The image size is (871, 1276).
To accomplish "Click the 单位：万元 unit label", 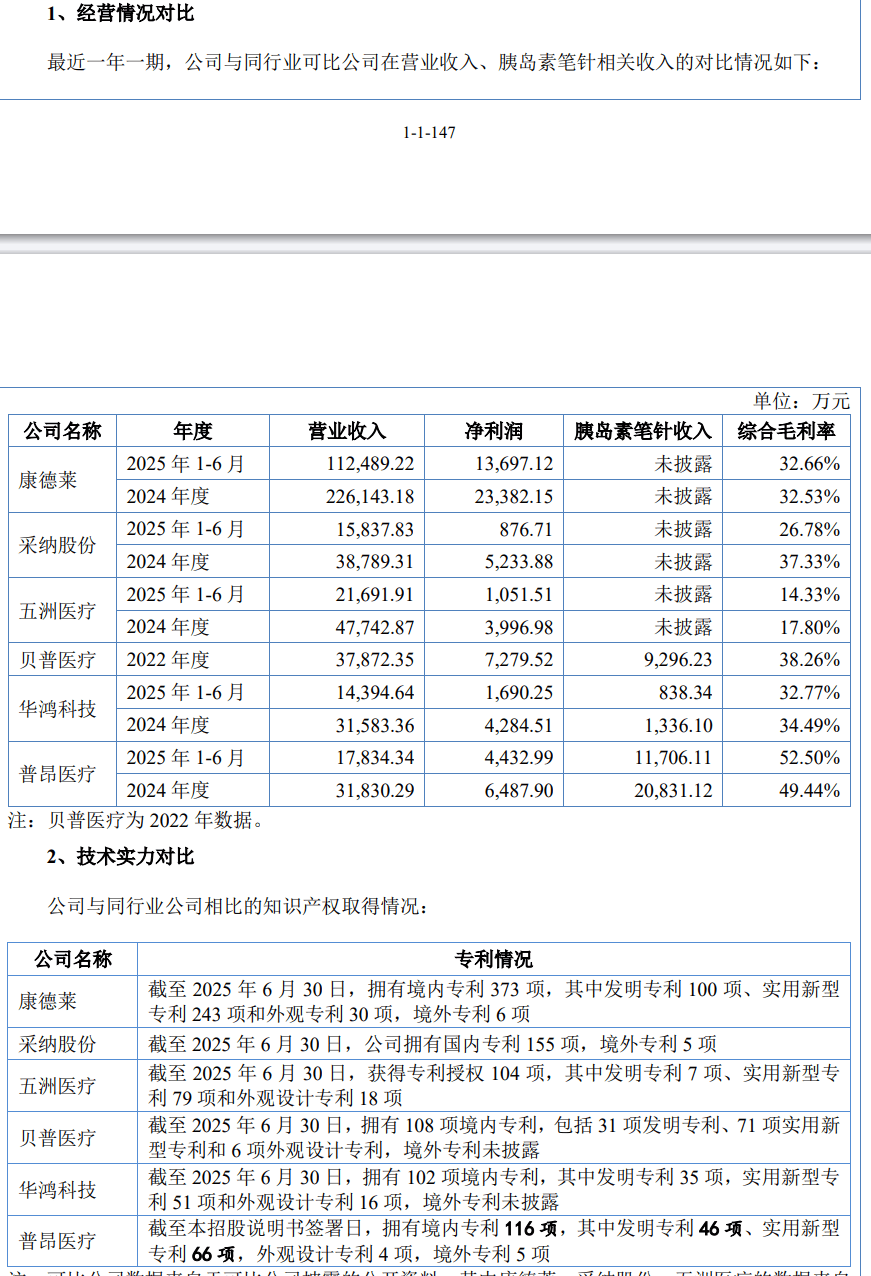I will point(801,401).
